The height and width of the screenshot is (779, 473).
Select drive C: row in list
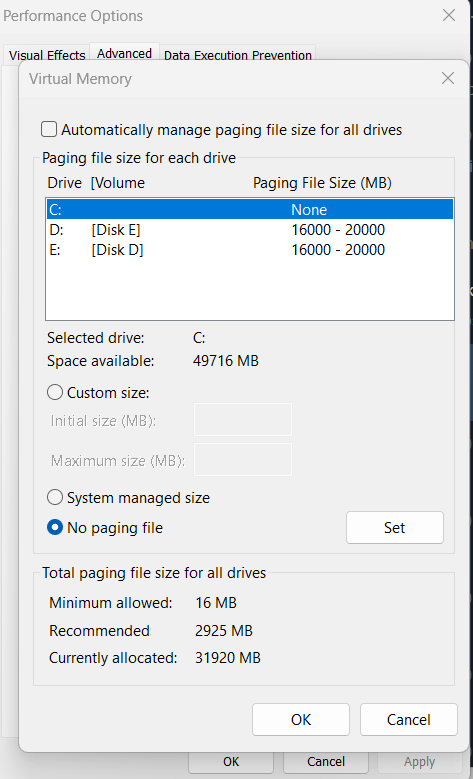point(250,210)
